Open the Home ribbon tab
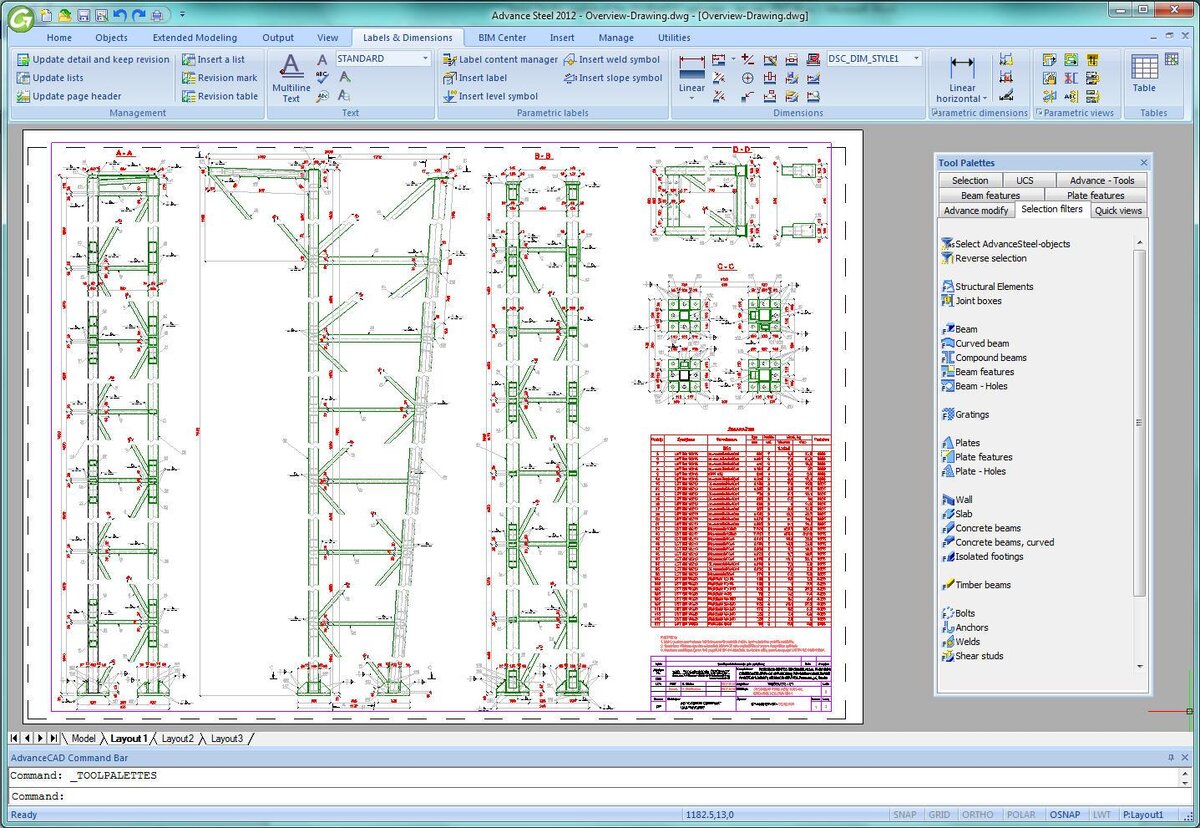1200x828 pixels. [x=59, y=38]
